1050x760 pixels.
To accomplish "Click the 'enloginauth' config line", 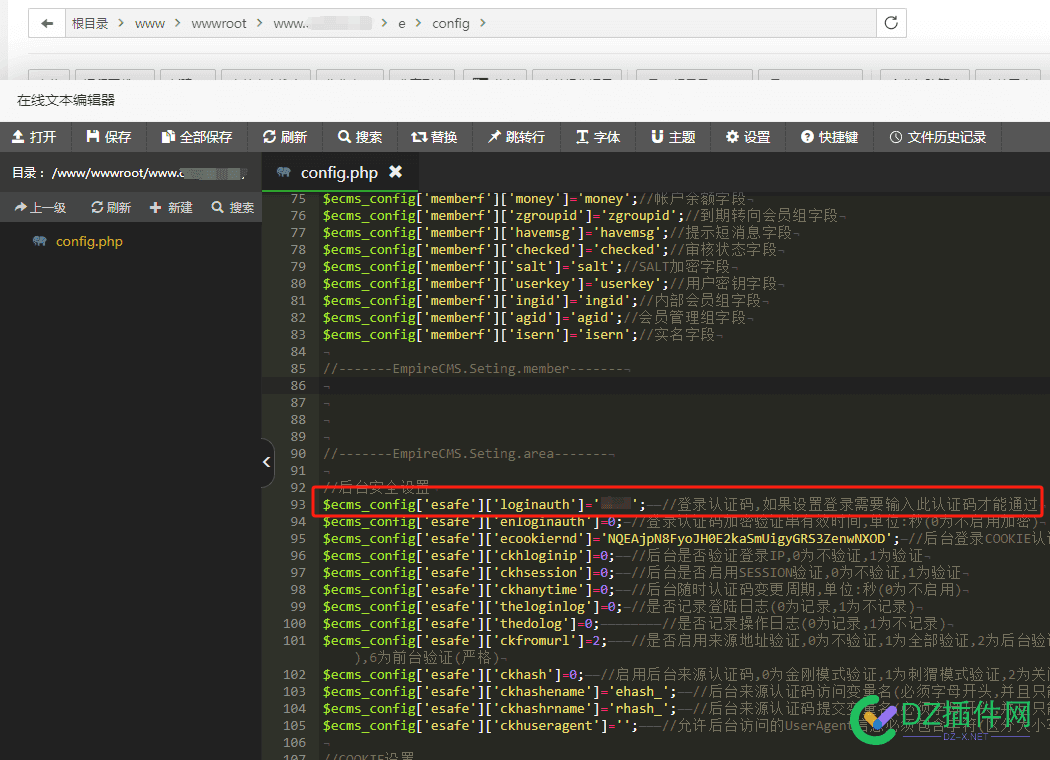I will (x=684, y=522).
